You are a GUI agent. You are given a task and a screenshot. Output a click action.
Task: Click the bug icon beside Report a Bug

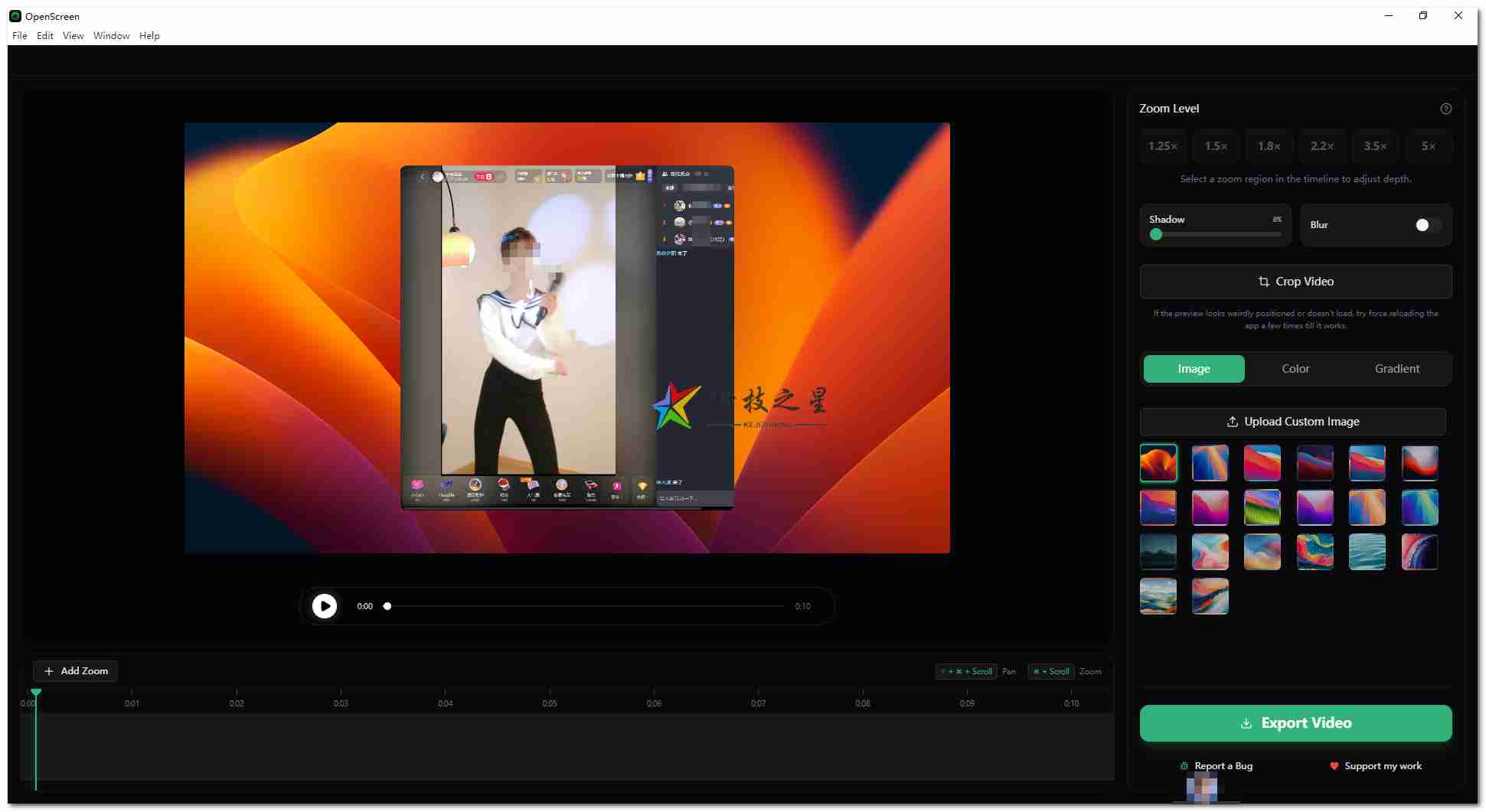coord(1184,765)
